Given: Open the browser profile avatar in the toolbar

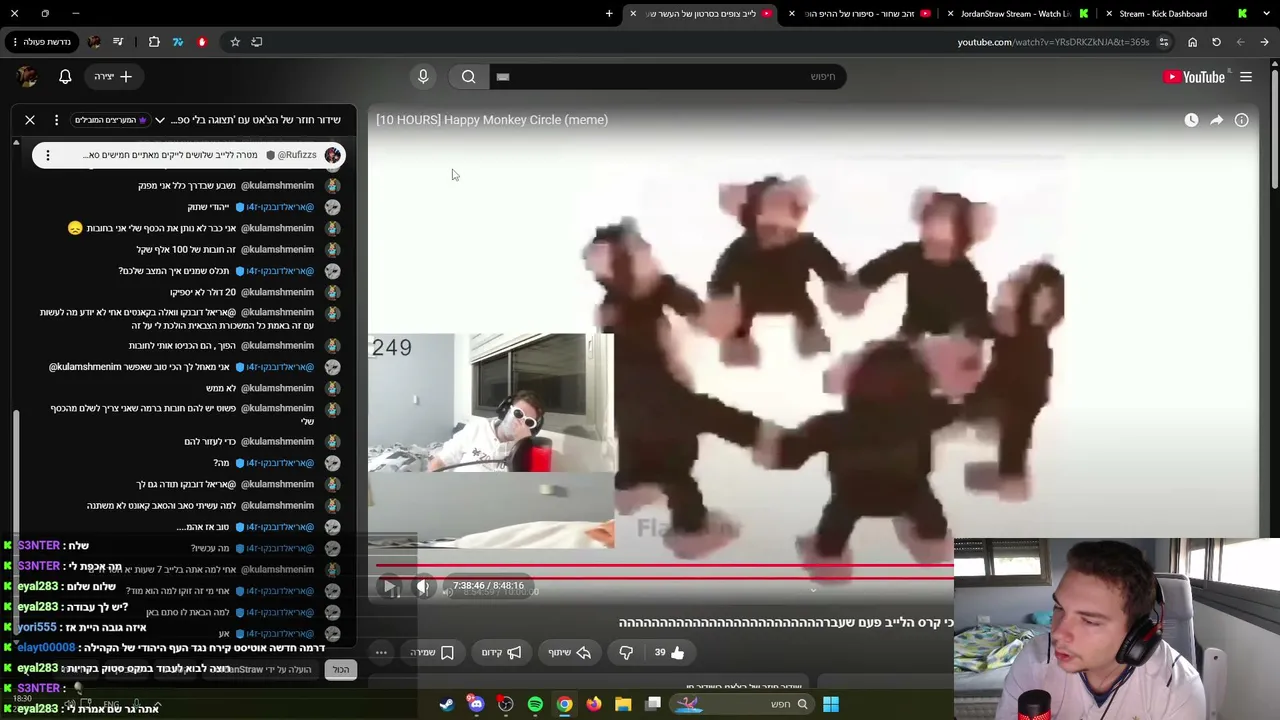Looking at the screenshot, I should coord(94,42).
